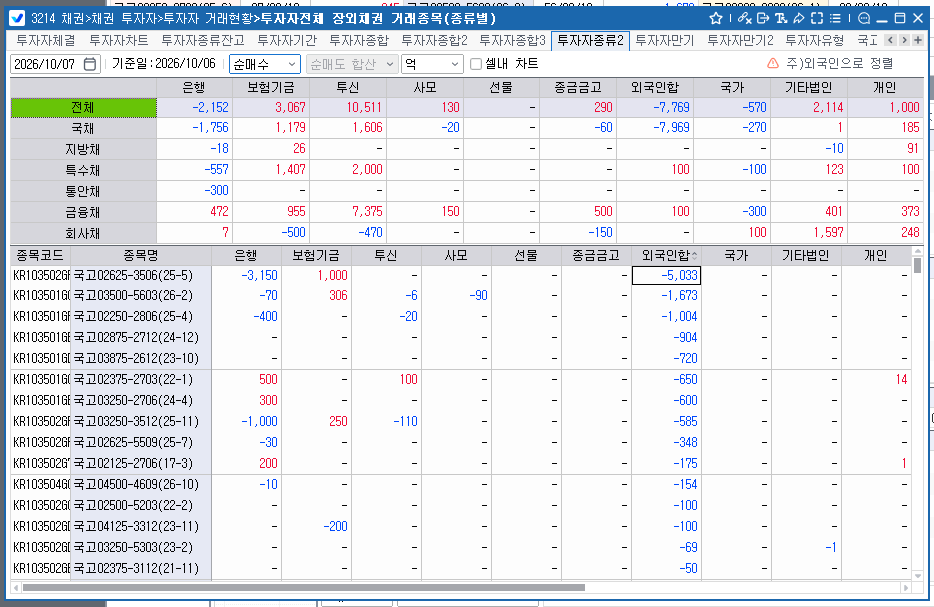
Task: Select the 통안채 row header
Action: pos(83,191)
